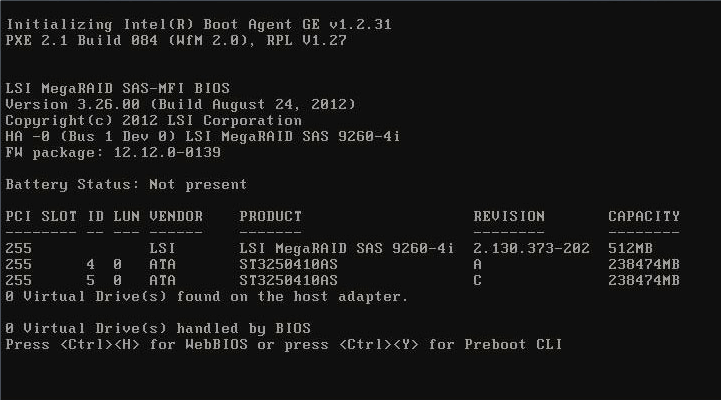Select the Version 3.26.00 build line
The image size is (721, 400).
click(180, 104)
